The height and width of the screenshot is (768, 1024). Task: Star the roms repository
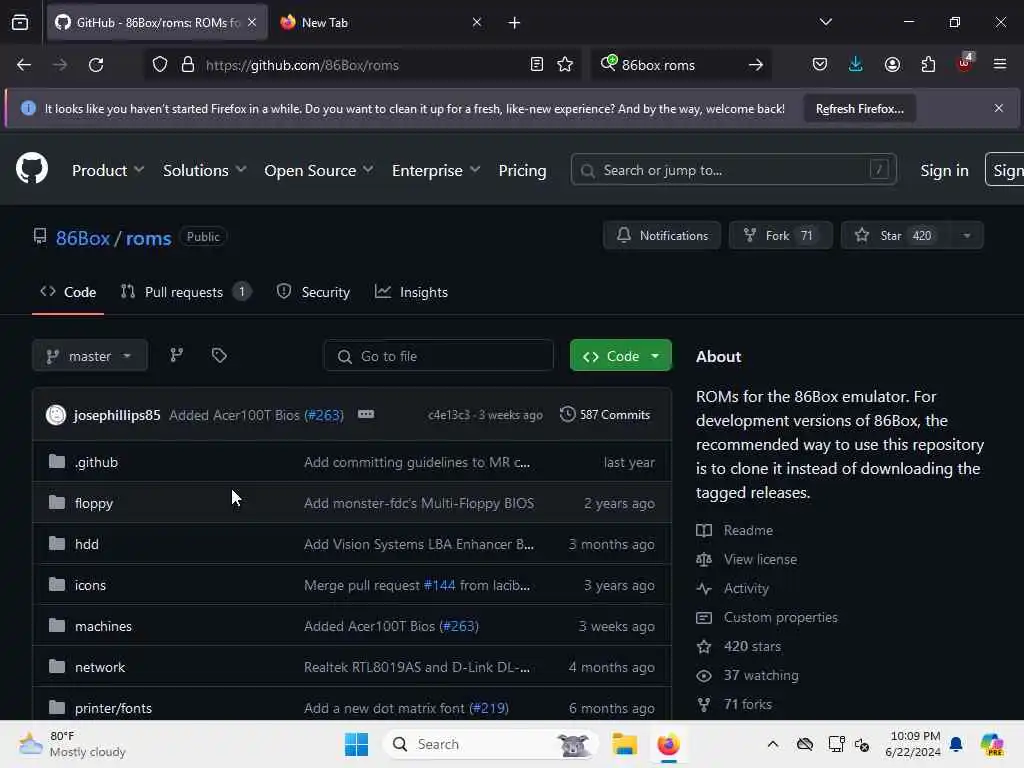tap(896, 235)
